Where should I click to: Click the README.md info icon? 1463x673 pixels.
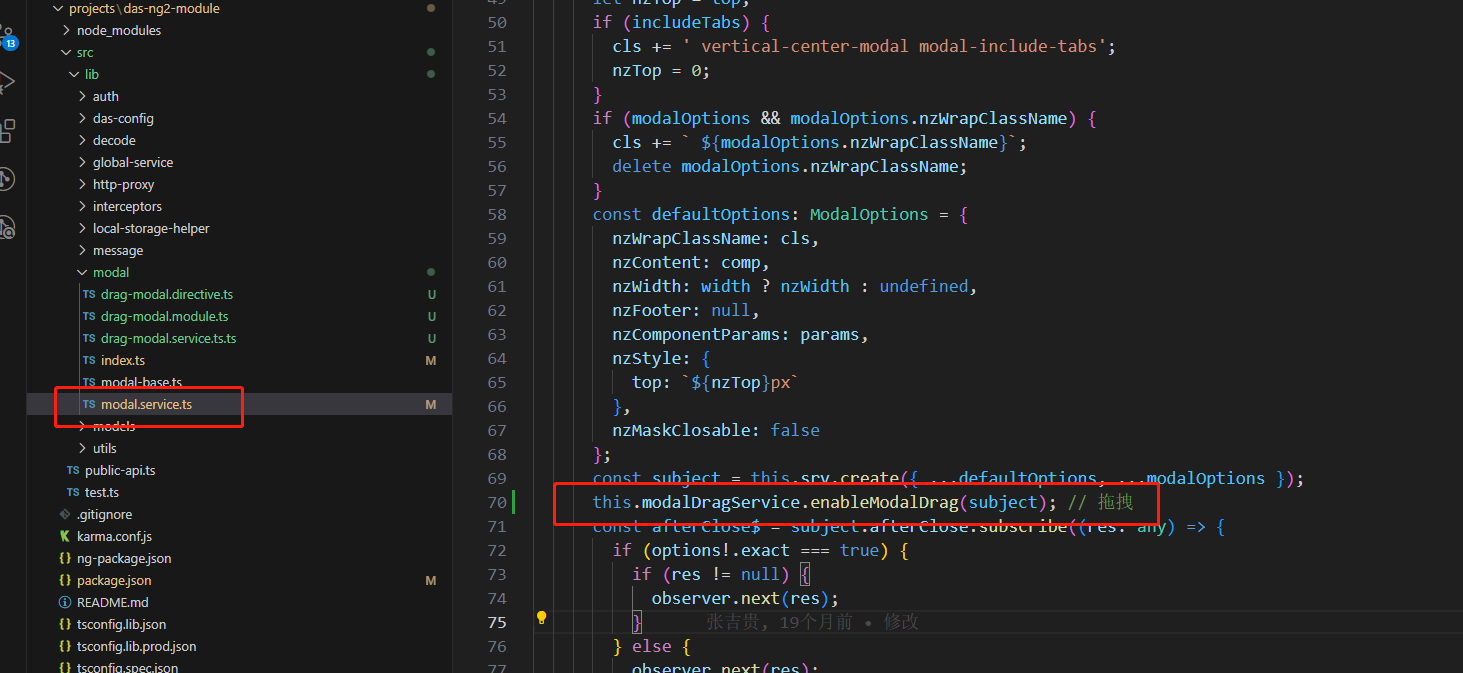65,602
